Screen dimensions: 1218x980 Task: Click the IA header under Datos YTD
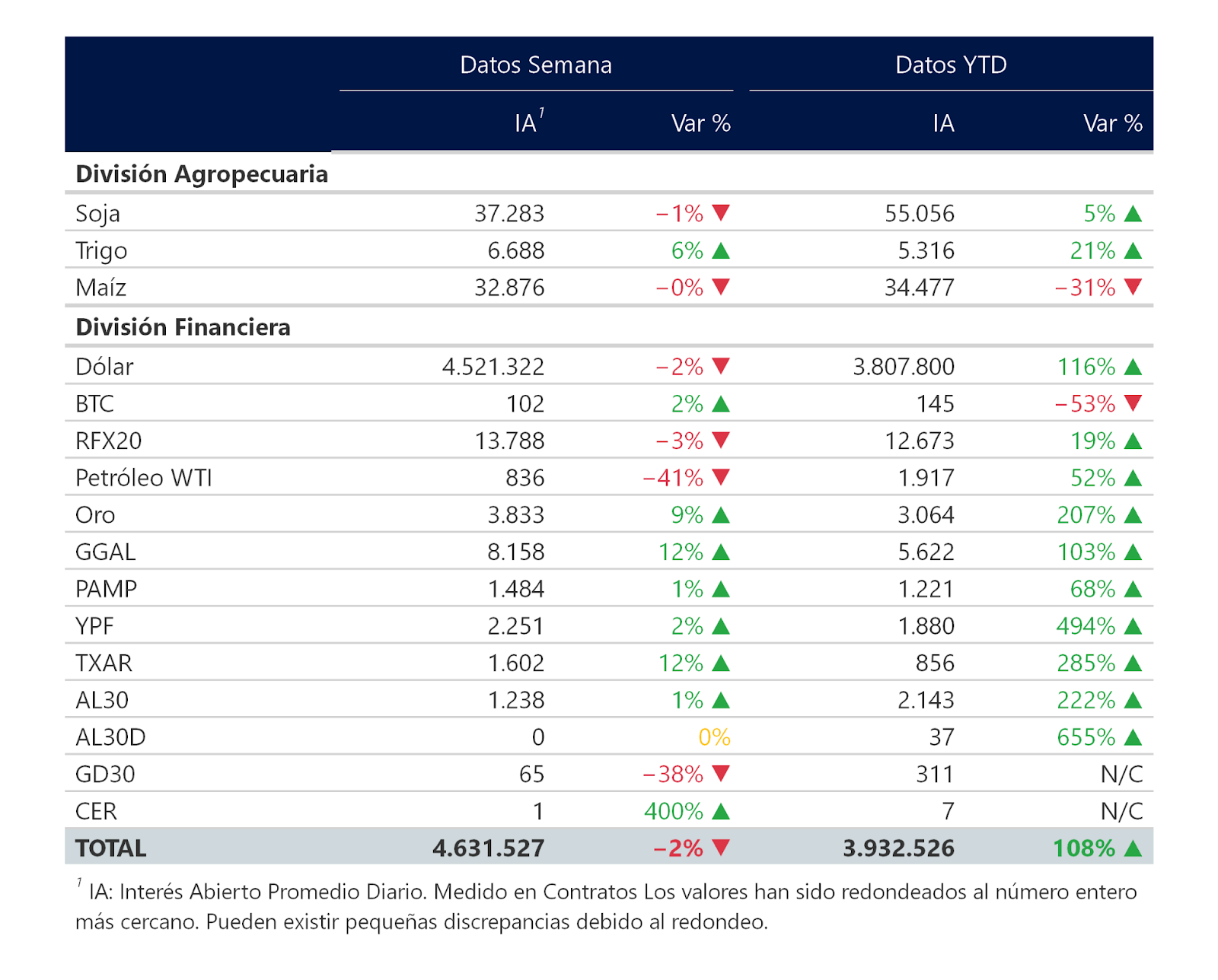pos(943,123)
